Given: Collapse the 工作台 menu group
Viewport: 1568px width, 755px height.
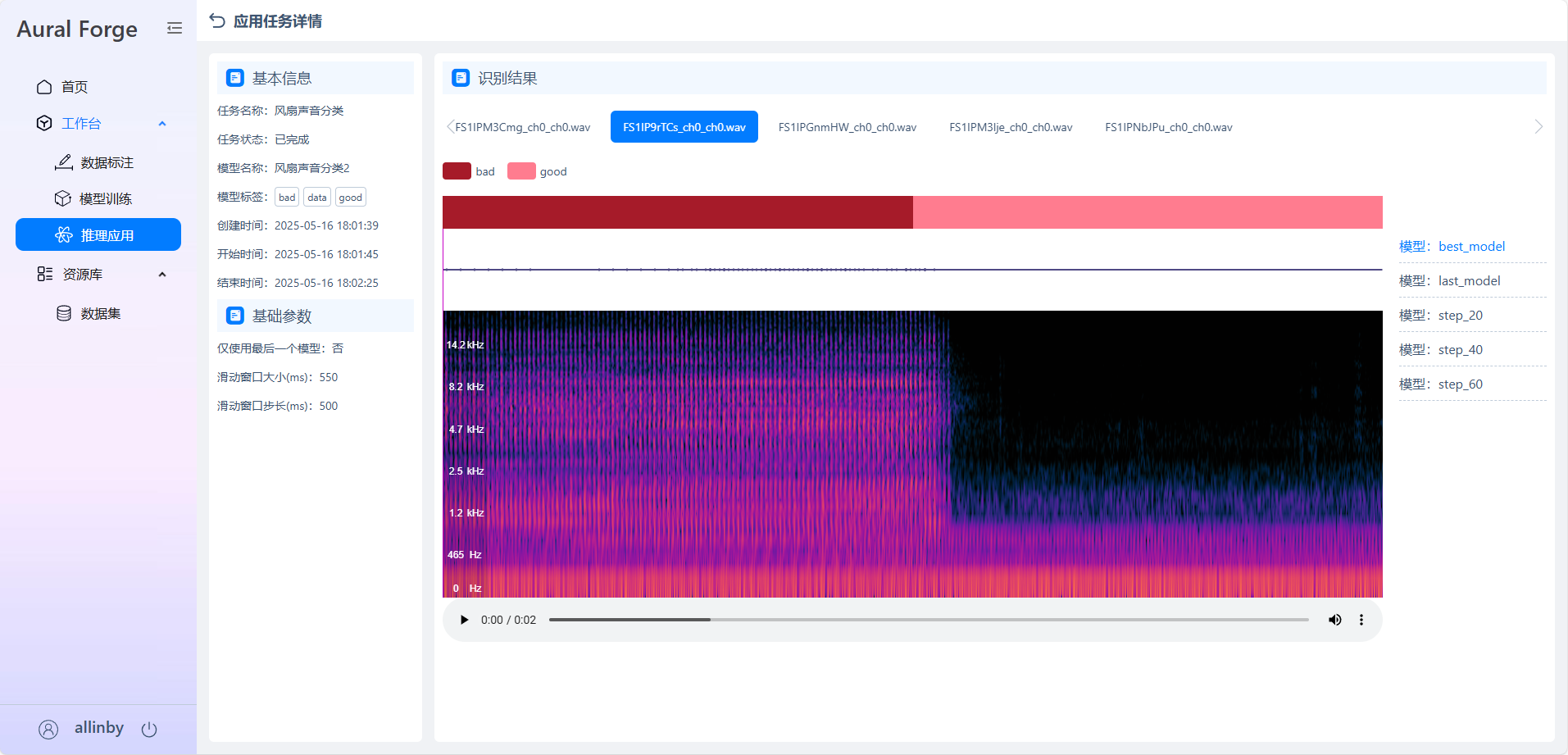Looking at the screenshot, I should (162, 124).
